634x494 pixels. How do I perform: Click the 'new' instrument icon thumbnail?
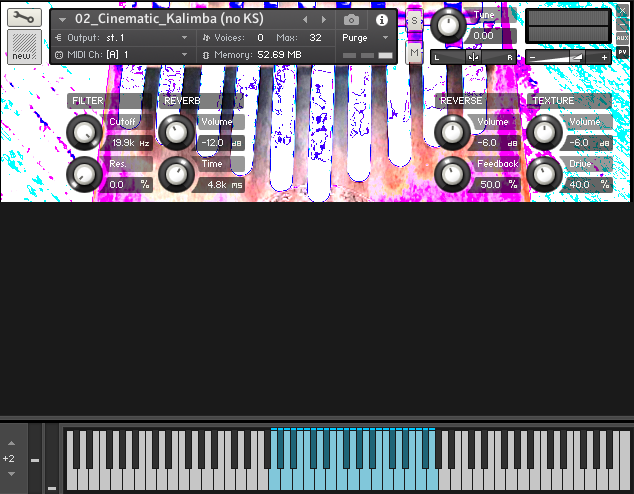[x=24, y=47]
